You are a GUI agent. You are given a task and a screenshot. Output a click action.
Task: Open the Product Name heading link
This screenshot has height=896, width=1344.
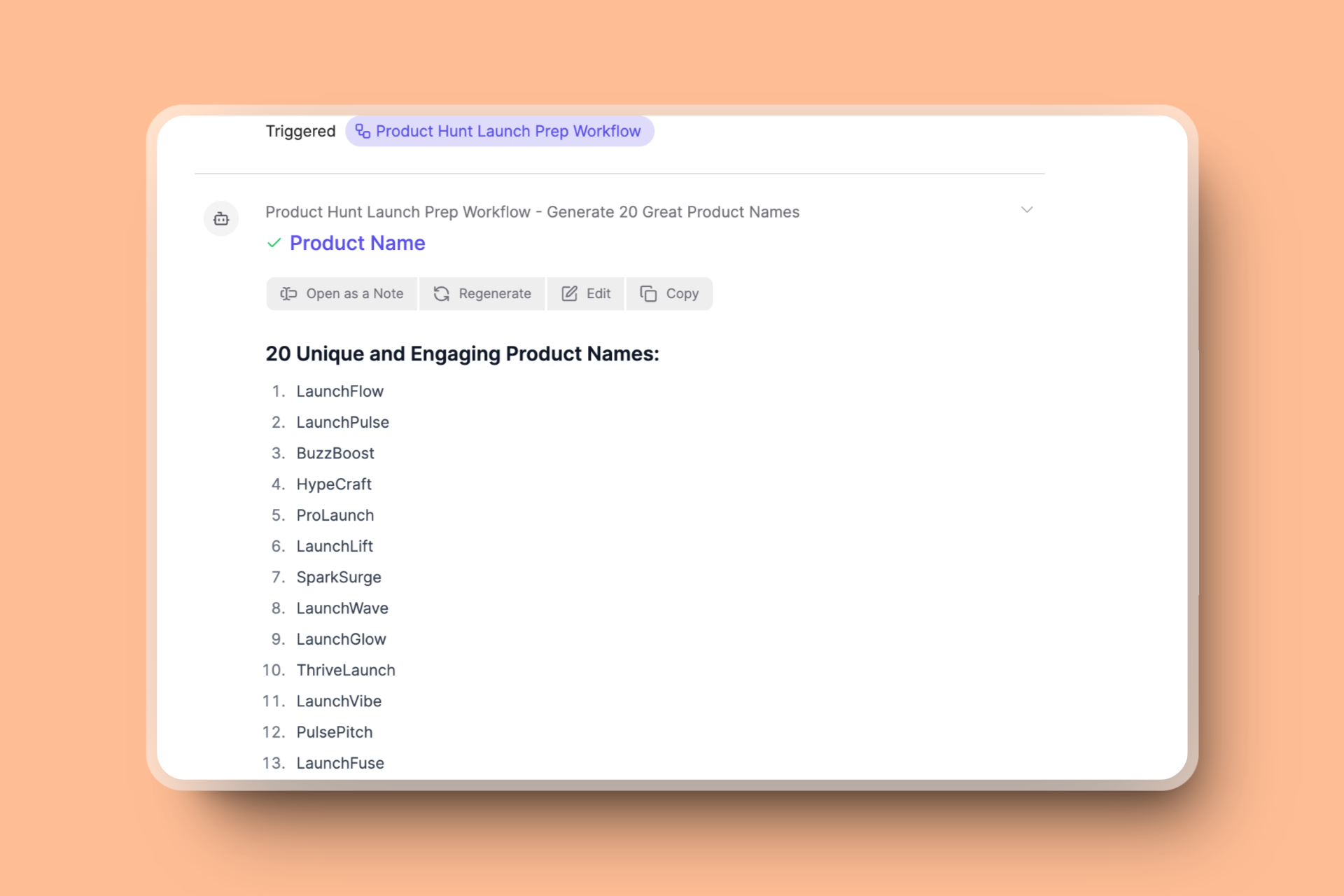[x=357, y=243]
